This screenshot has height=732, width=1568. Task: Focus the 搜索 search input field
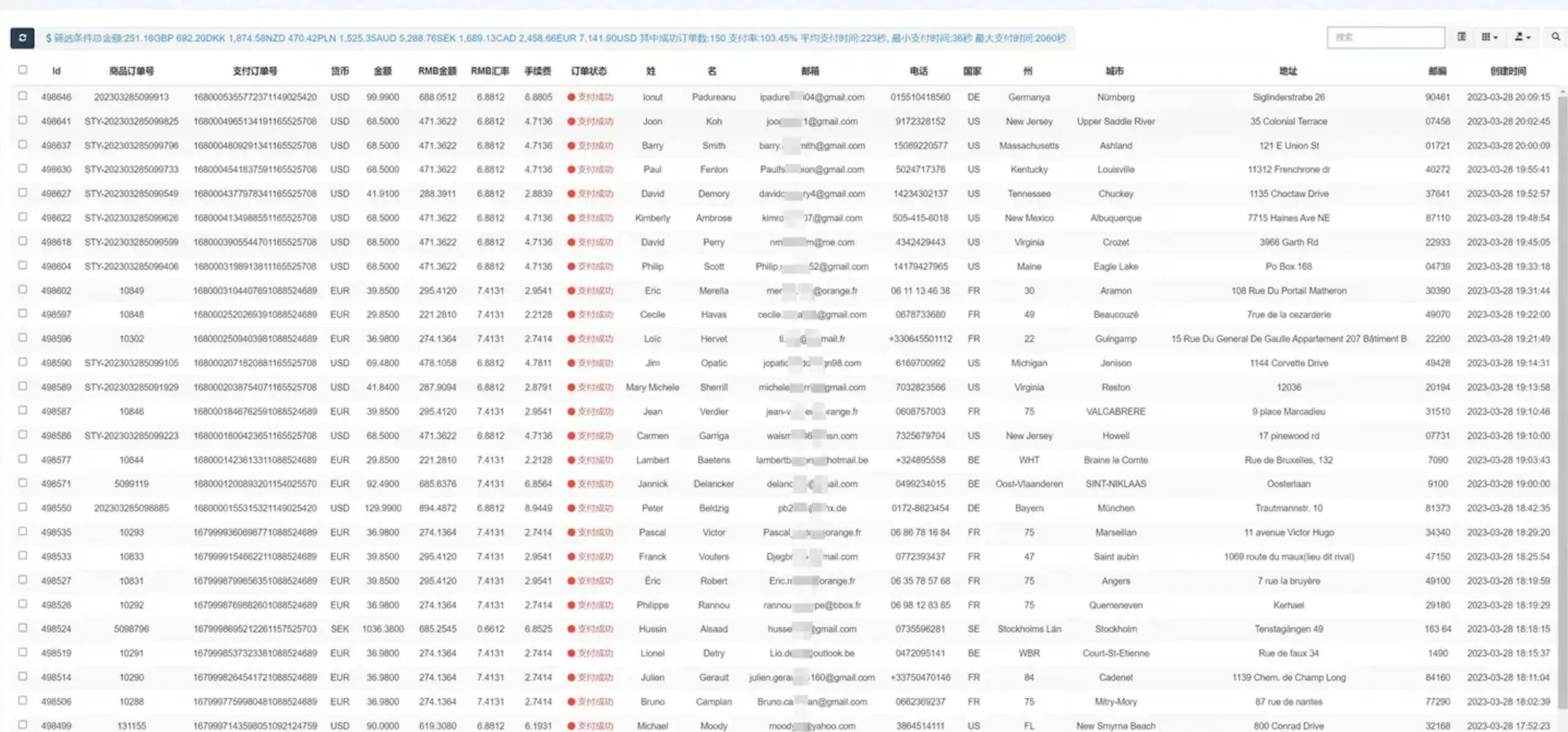(1385, 37)
